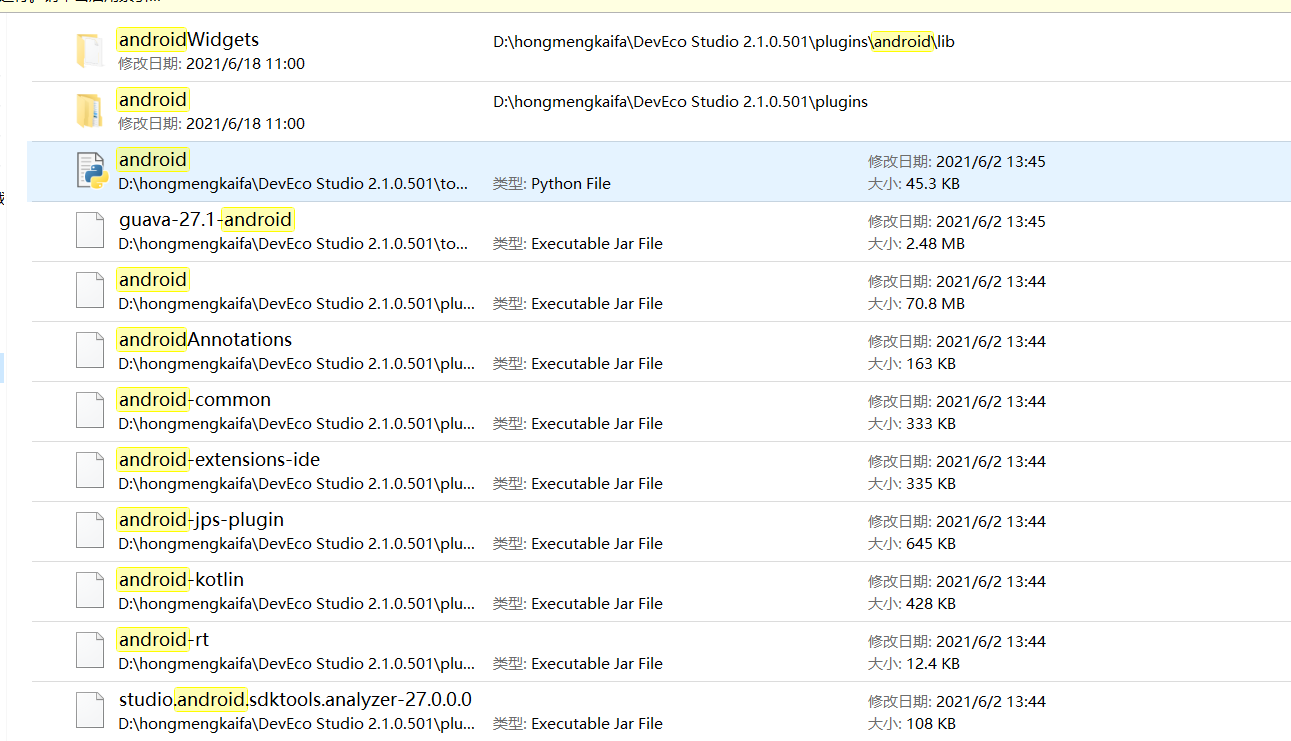Click the android-extensions-ide file name
Screen dimensions: 1291x741
(219, 460)
